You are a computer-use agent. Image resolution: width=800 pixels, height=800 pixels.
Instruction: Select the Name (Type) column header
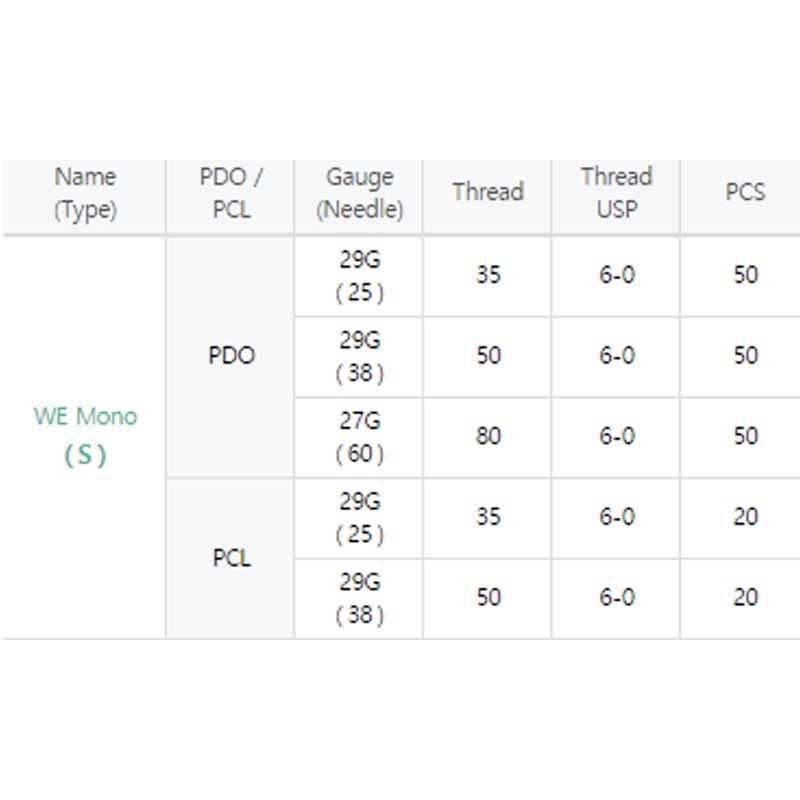coord(85,193)
